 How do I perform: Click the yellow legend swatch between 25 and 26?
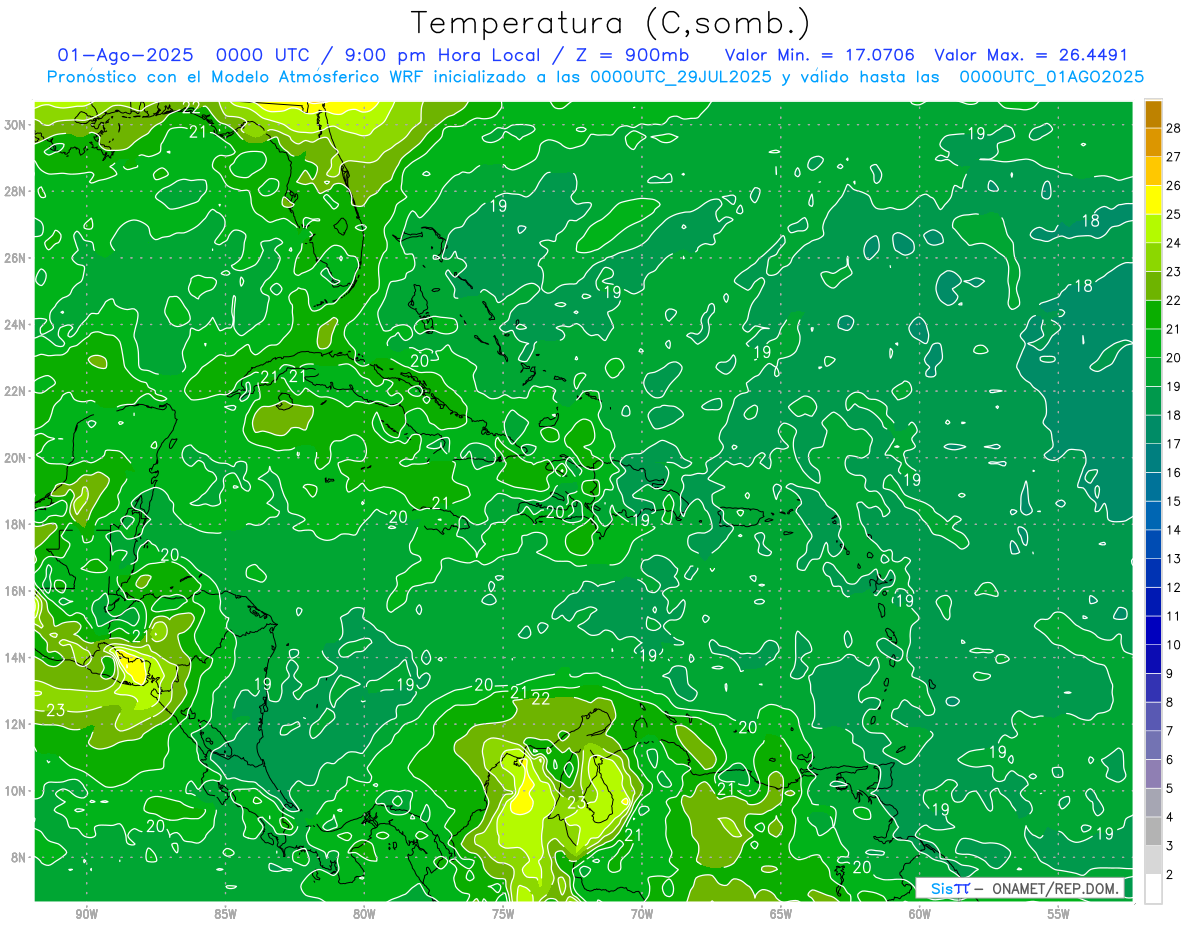1153,200
